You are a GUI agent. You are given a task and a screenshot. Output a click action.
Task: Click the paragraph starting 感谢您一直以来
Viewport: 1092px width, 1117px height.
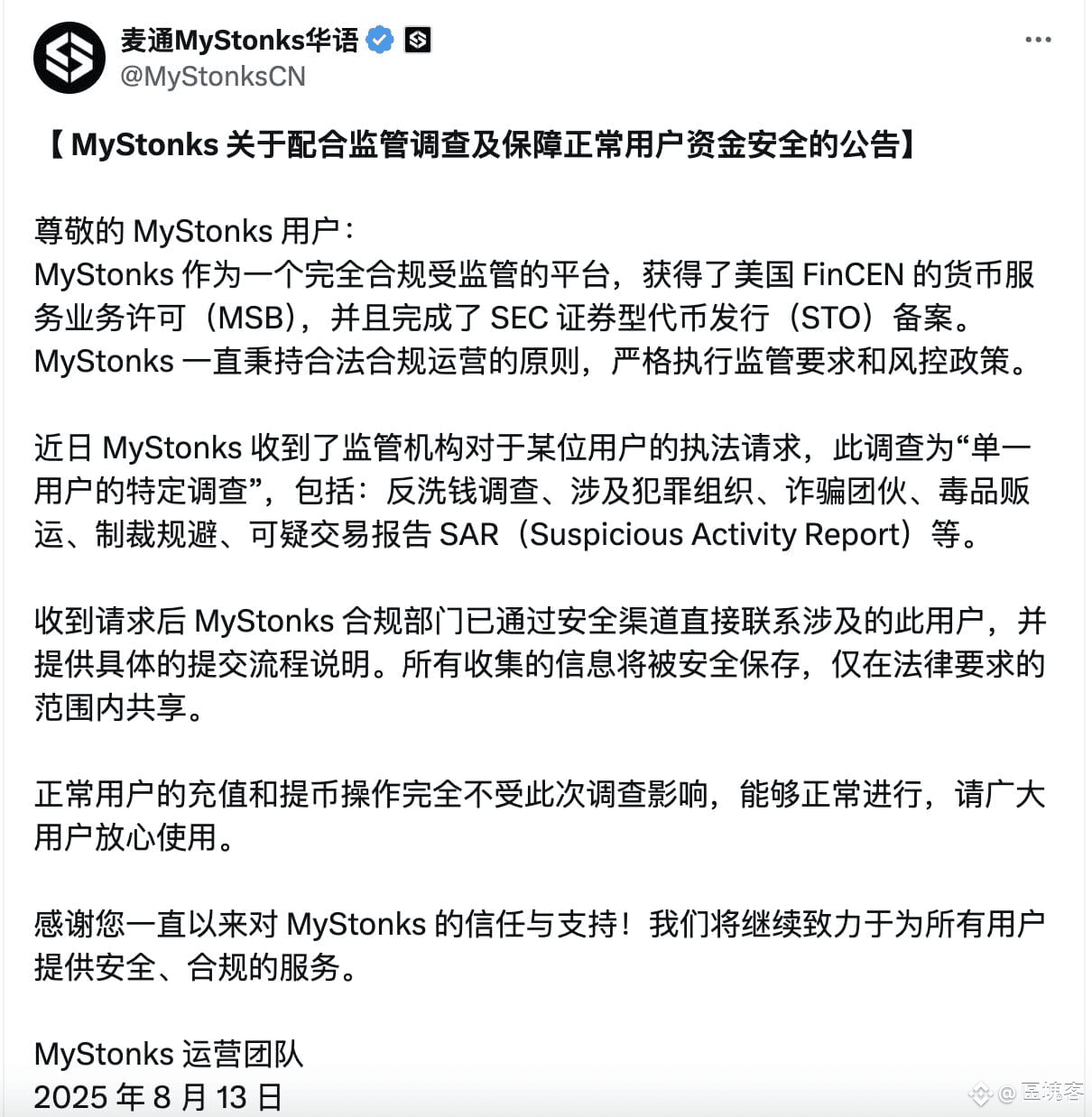540,946
